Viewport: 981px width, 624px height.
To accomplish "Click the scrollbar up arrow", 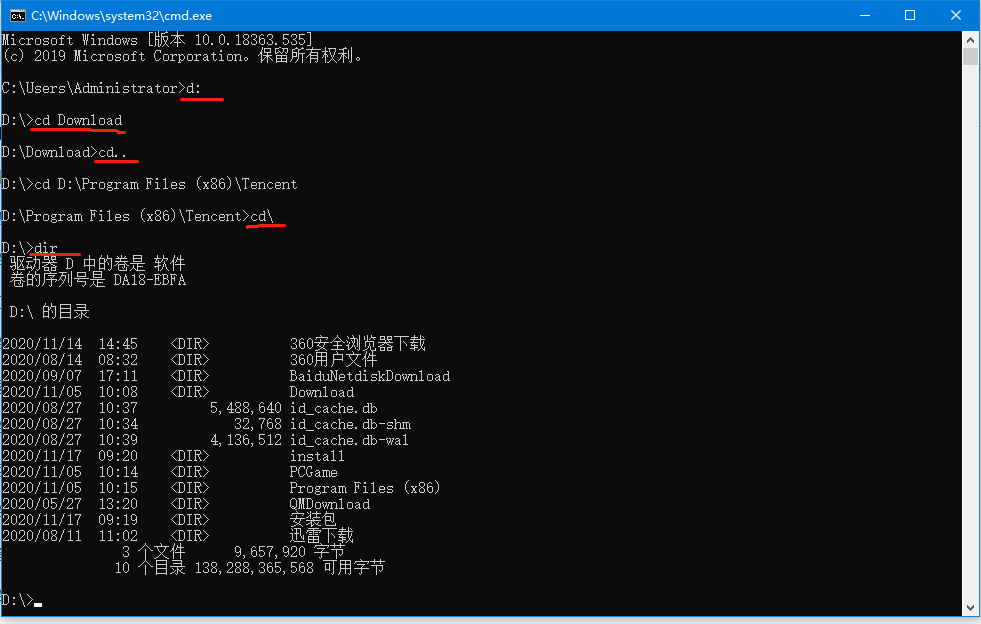I will 970,39.
